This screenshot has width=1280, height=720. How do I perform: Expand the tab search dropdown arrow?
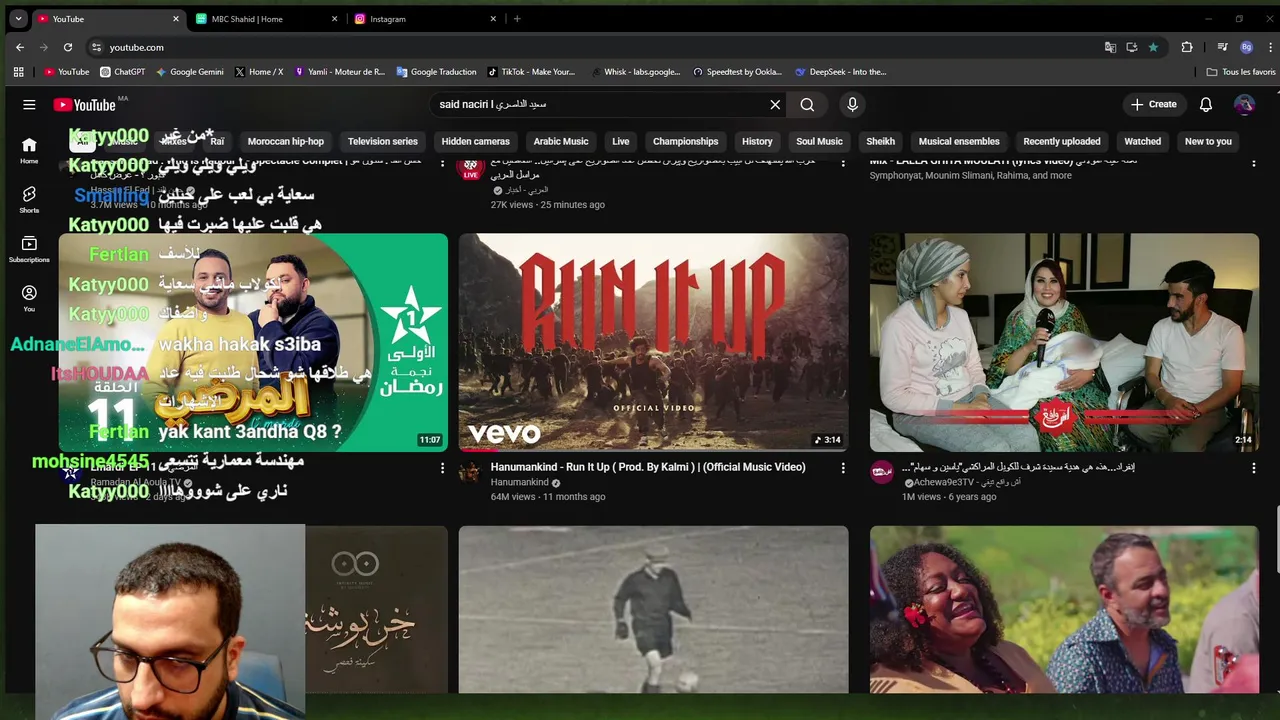click(x=18, y=19)
